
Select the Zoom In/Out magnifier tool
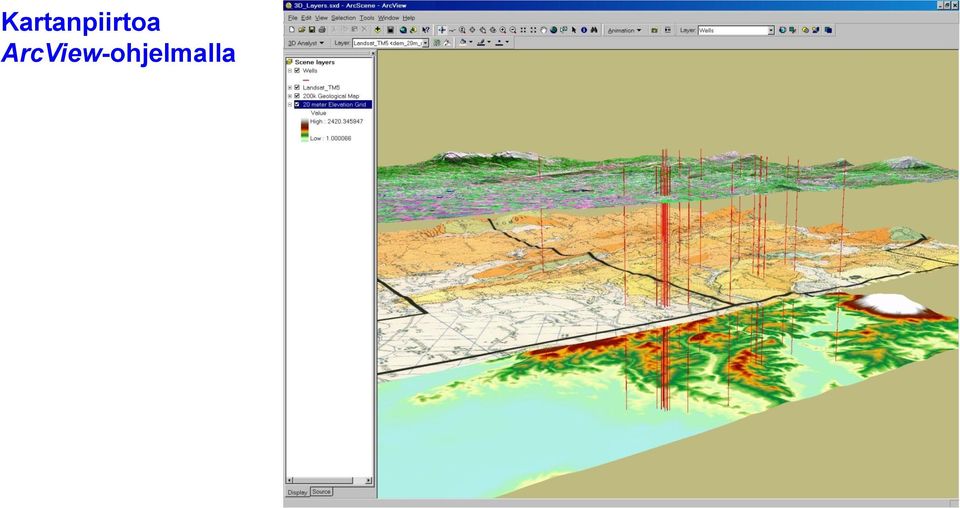tap(462, 29)
